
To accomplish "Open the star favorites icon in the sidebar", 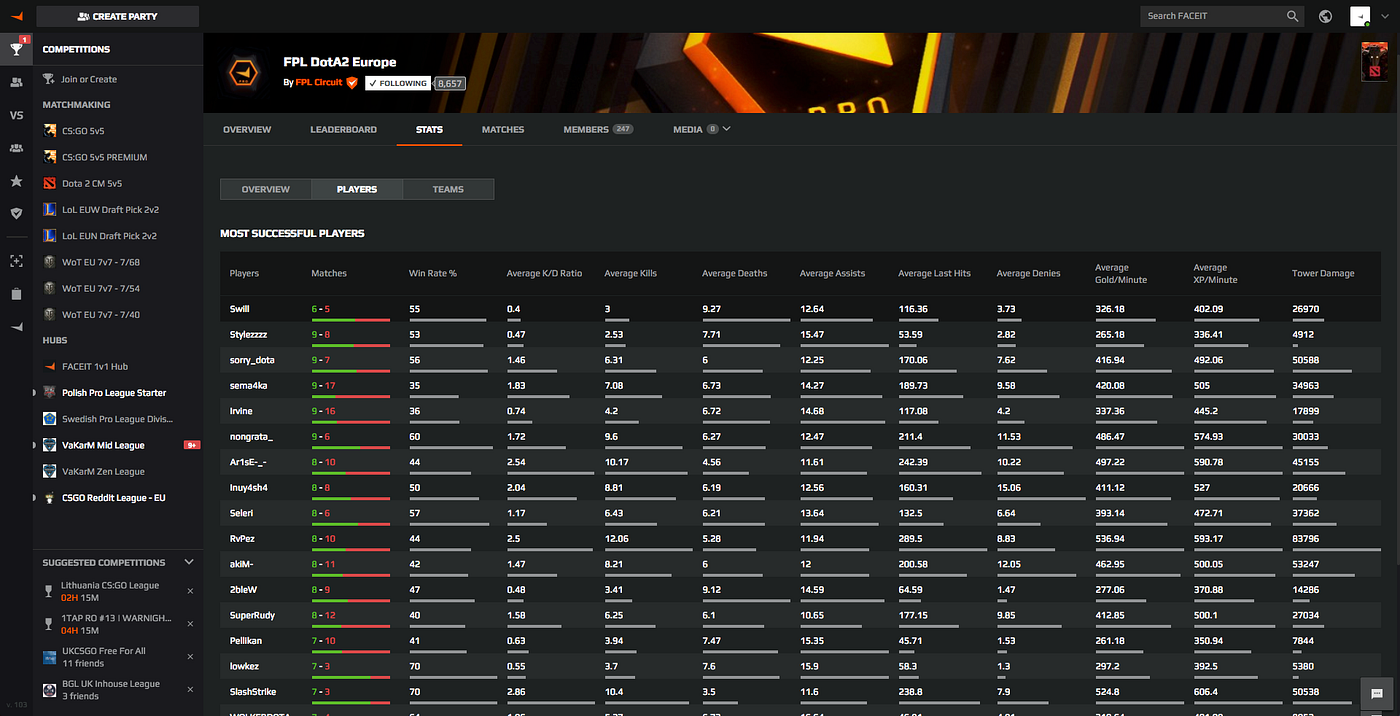I will coord(16,181).
